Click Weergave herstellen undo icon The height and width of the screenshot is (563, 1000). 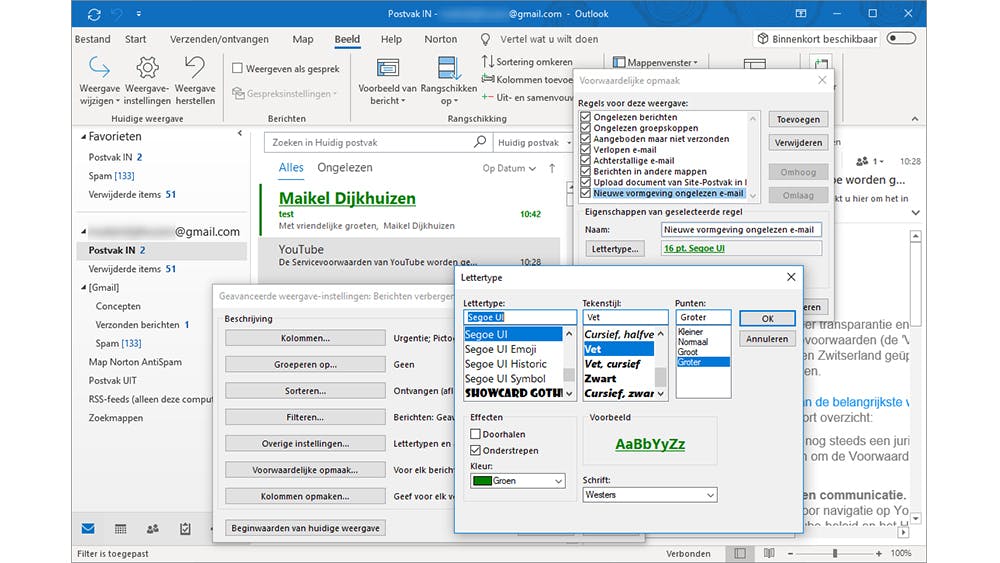pos(195,68)
